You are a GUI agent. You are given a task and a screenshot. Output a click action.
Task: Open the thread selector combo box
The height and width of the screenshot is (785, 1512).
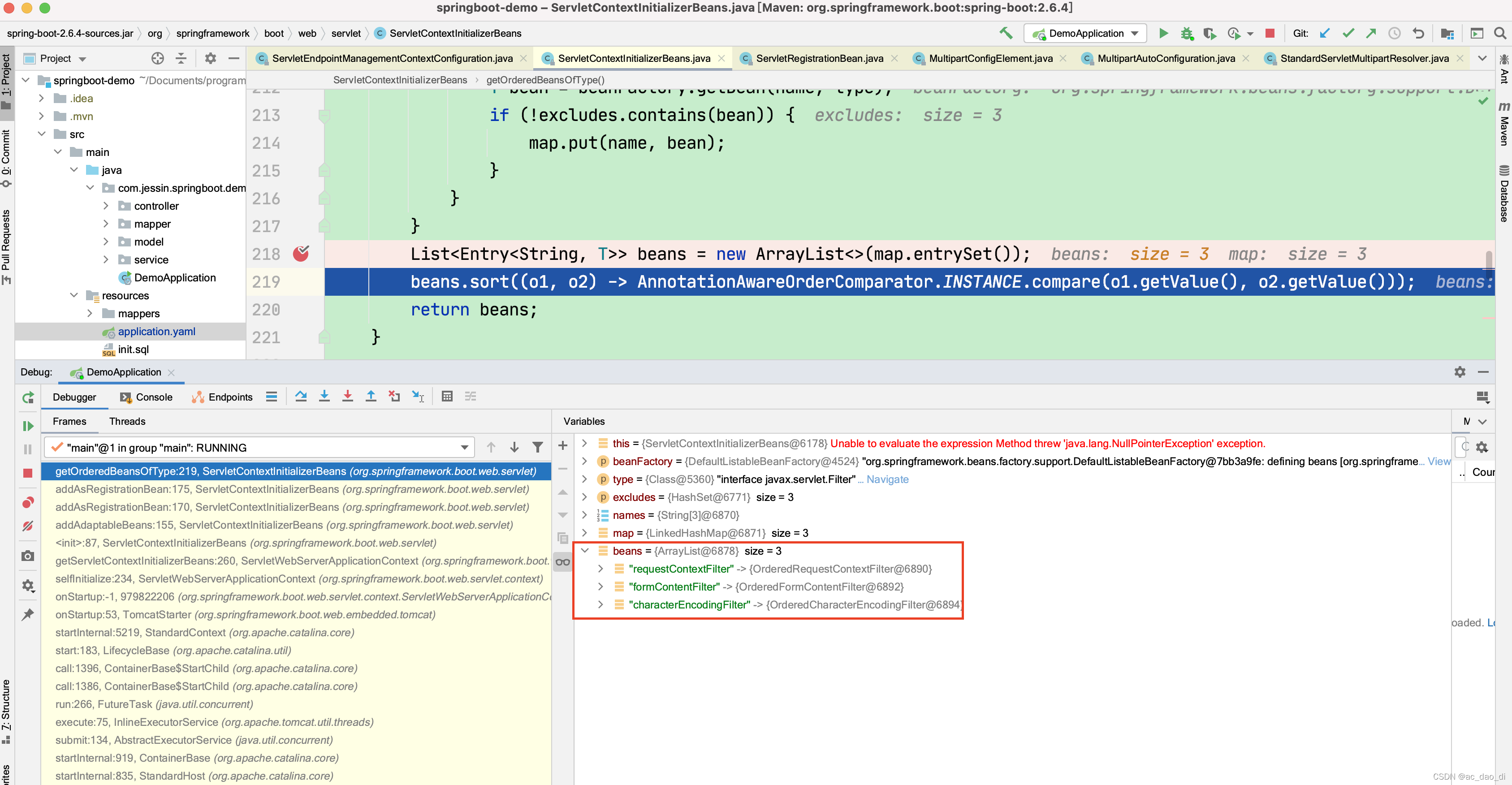click(x=259, y=447)
